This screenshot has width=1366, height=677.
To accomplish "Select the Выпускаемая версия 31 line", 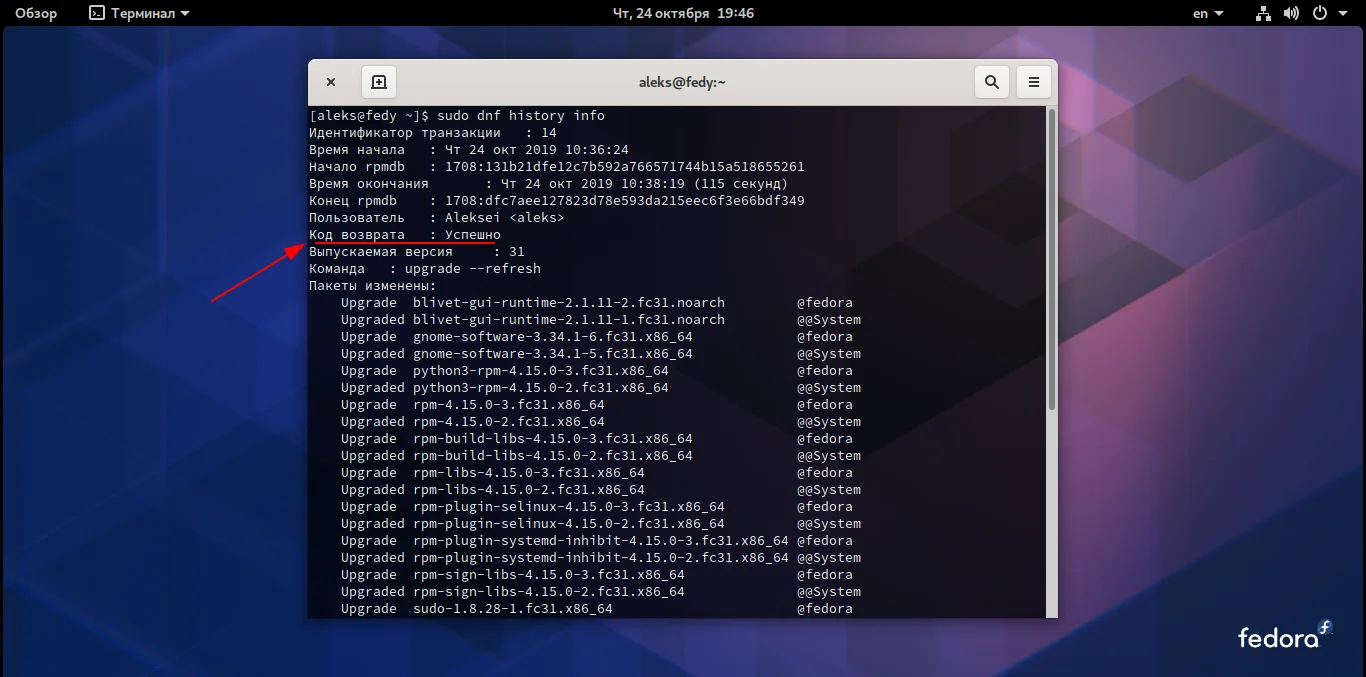I will (417, 251).
